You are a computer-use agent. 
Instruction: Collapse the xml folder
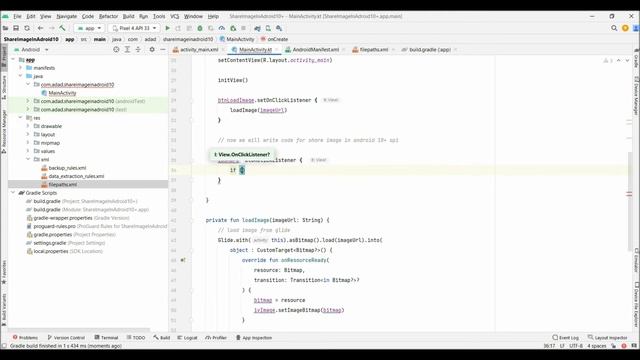(28, 159)
